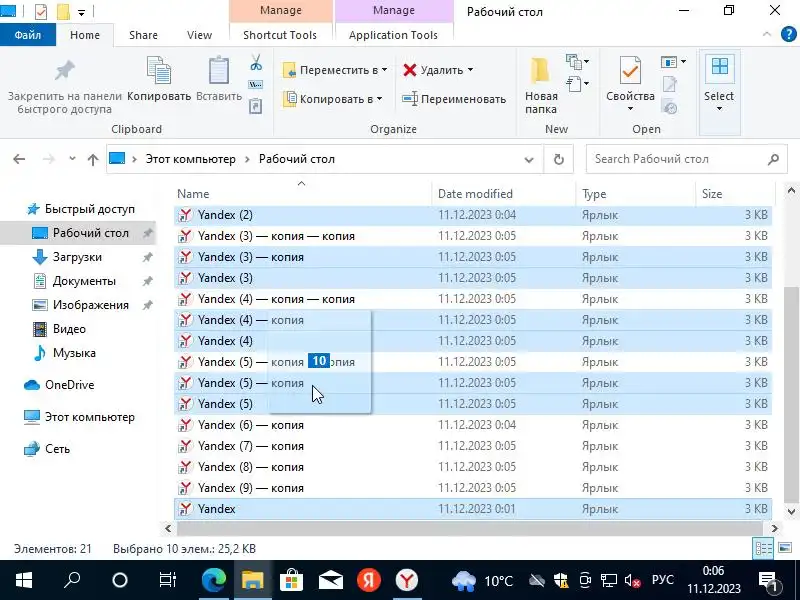Click the Свойства checkmark icon
This screenshot has height=600, width=800.
coord(630,70)
